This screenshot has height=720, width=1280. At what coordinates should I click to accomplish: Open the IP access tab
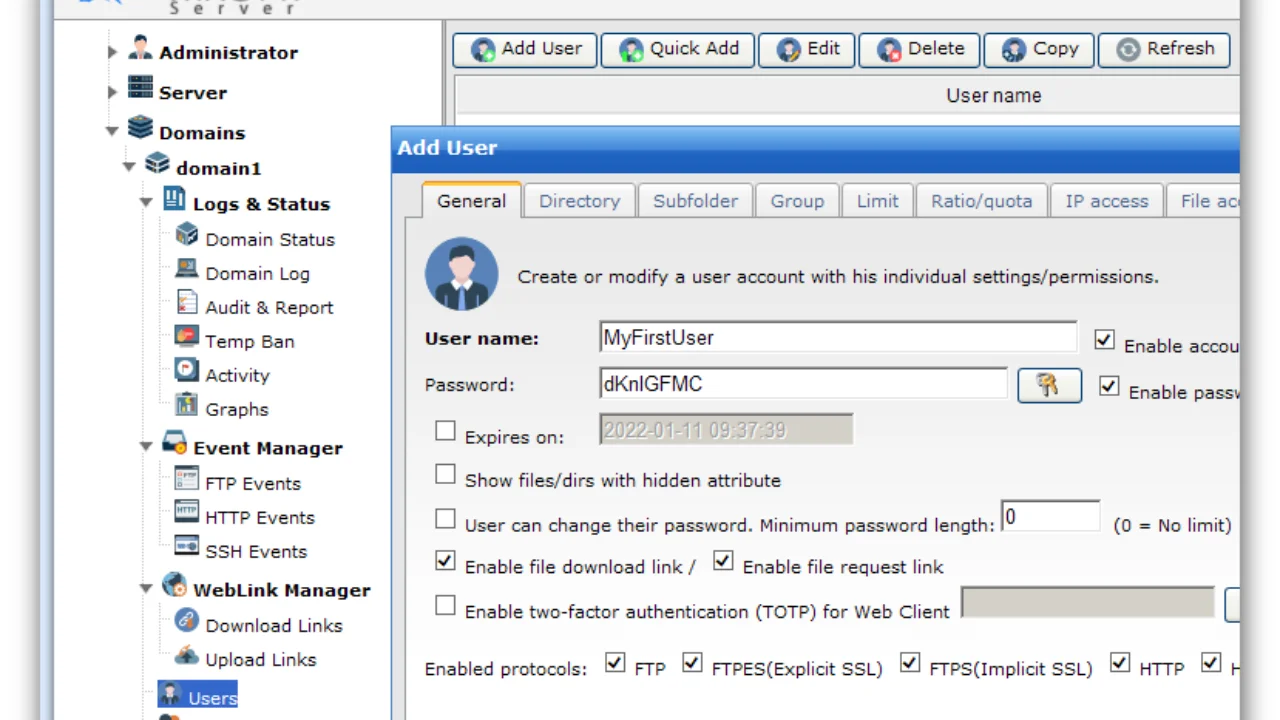click(1106, 200)
